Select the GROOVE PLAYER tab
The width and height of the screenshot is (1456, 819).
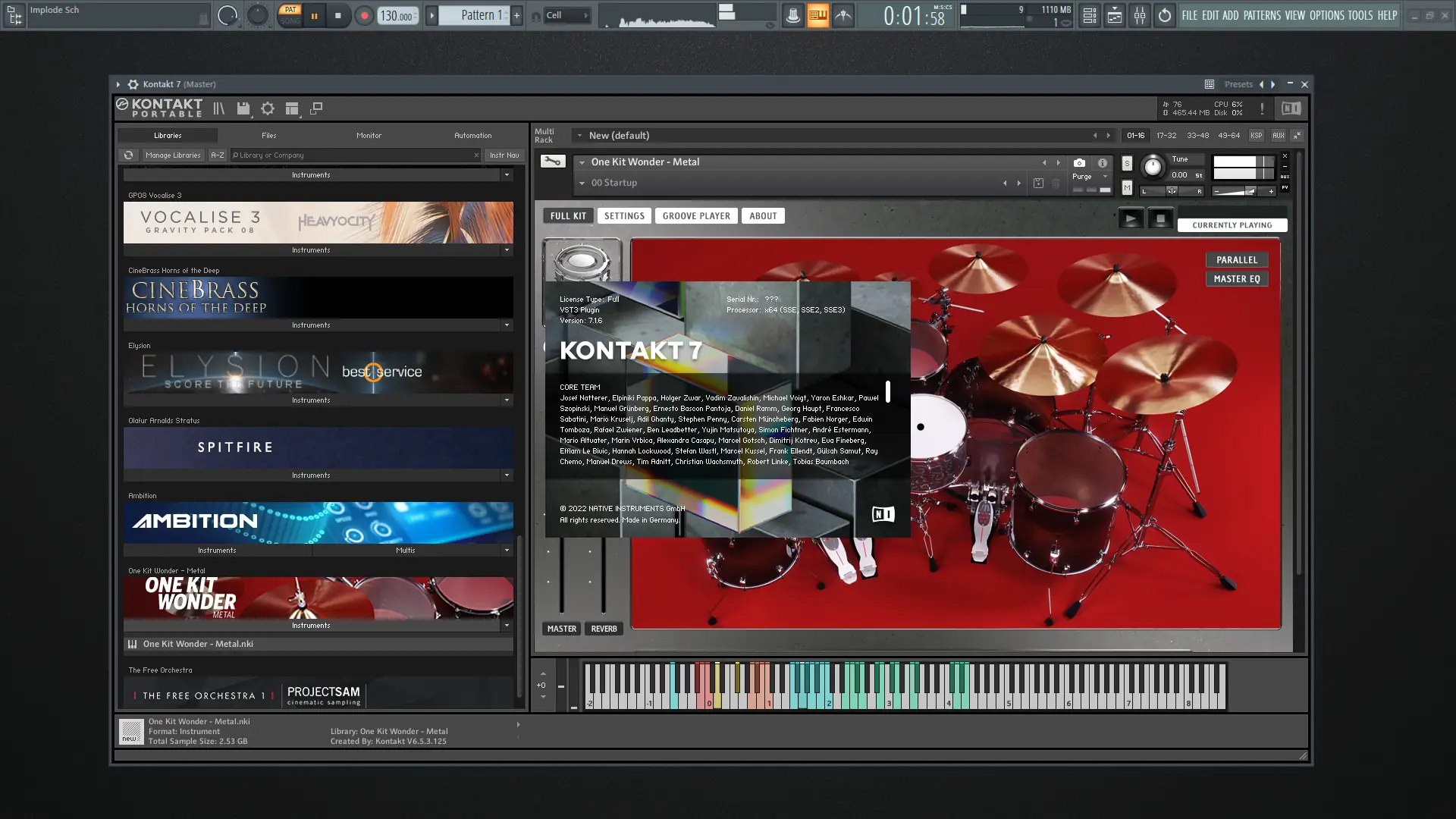tap(695, 215)
